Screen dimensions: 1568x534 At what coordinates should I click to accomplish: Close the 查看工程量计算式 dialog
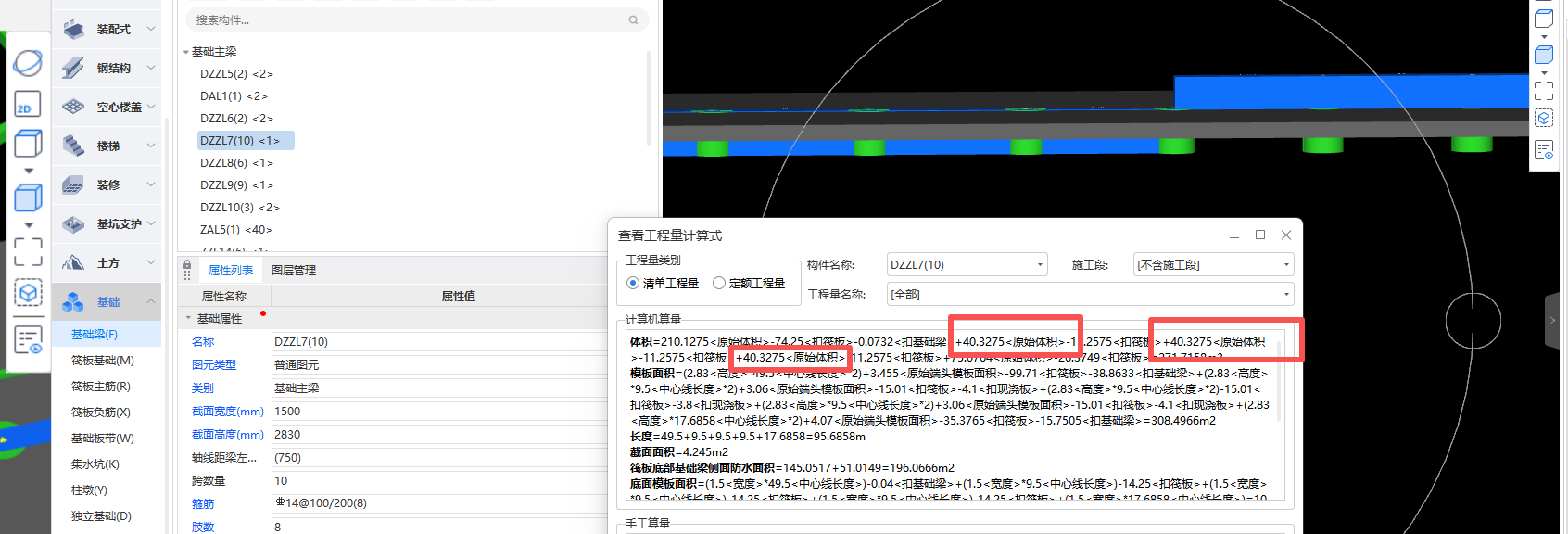(1286, 235)
